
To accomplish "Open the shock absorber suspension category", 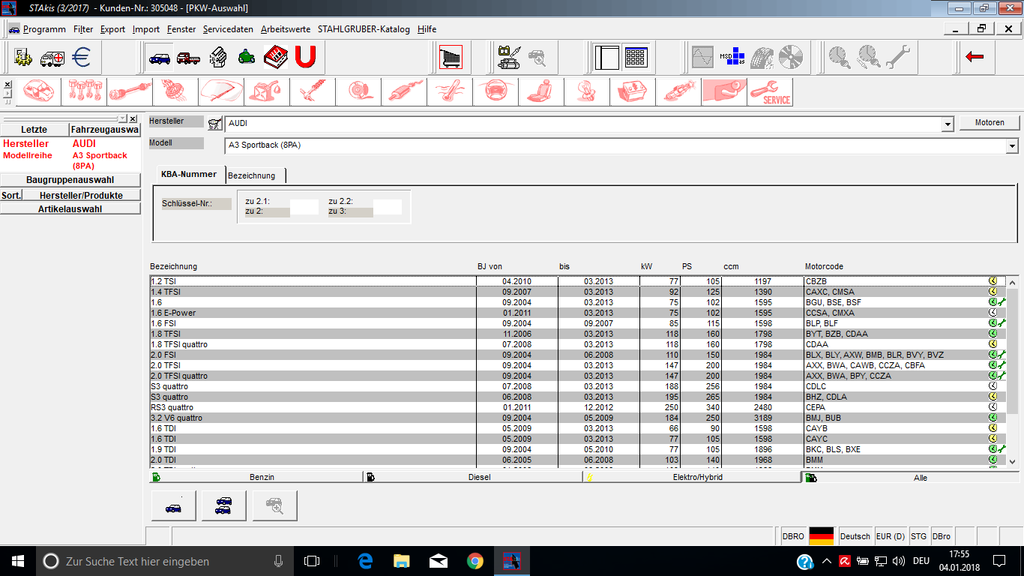I will tap(313, 91).
